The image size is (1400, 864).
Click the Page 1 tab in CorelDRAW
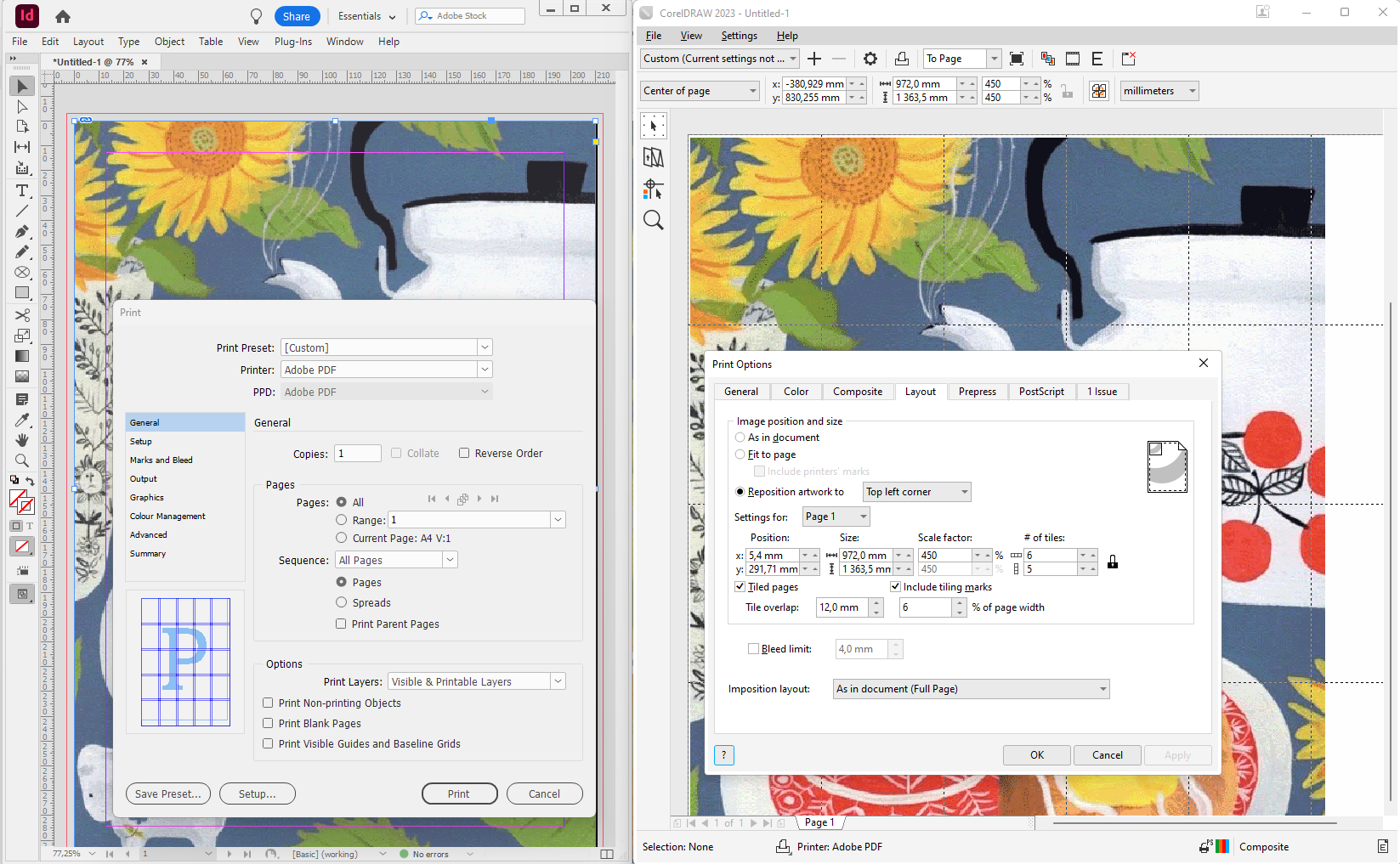pos(819,822)
